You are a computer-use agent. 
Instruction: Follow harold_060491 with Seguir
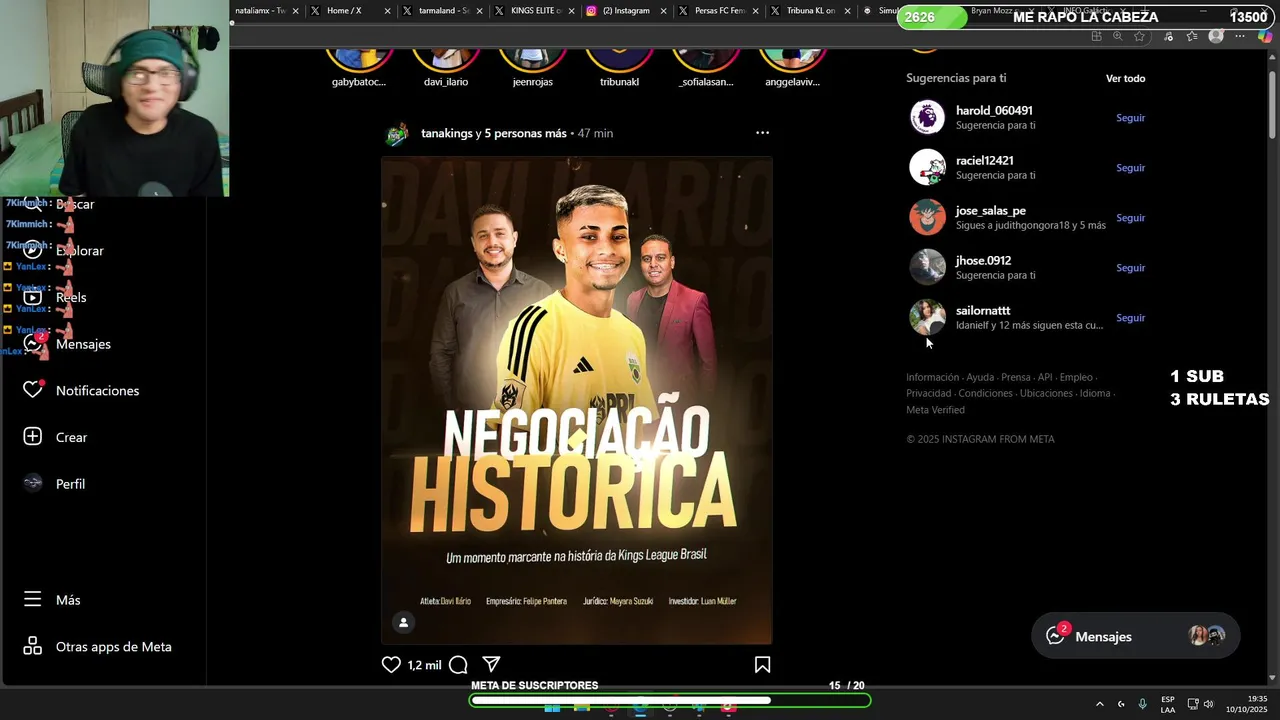[x=1130, y=118]
